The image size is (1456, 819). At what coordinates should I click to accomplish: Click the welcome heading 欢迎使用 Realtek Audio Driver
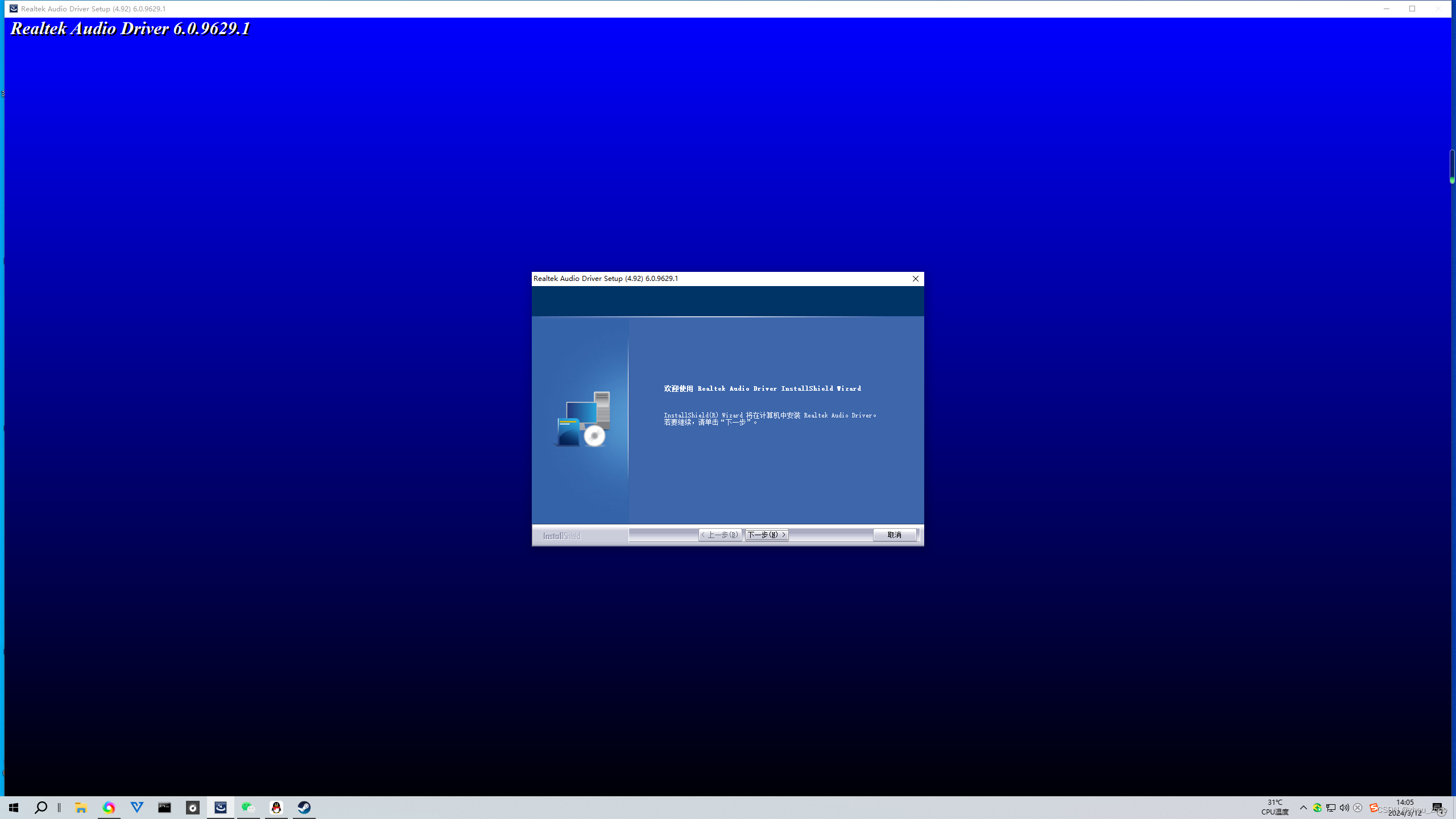tap(762, 388)
